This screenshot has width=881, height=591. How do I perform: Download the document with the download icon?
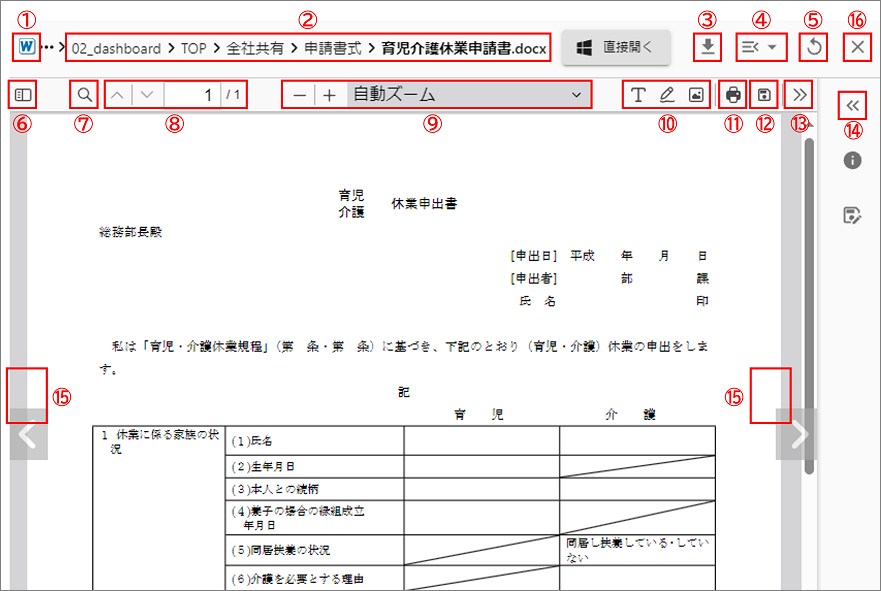(x=708, y=47)
